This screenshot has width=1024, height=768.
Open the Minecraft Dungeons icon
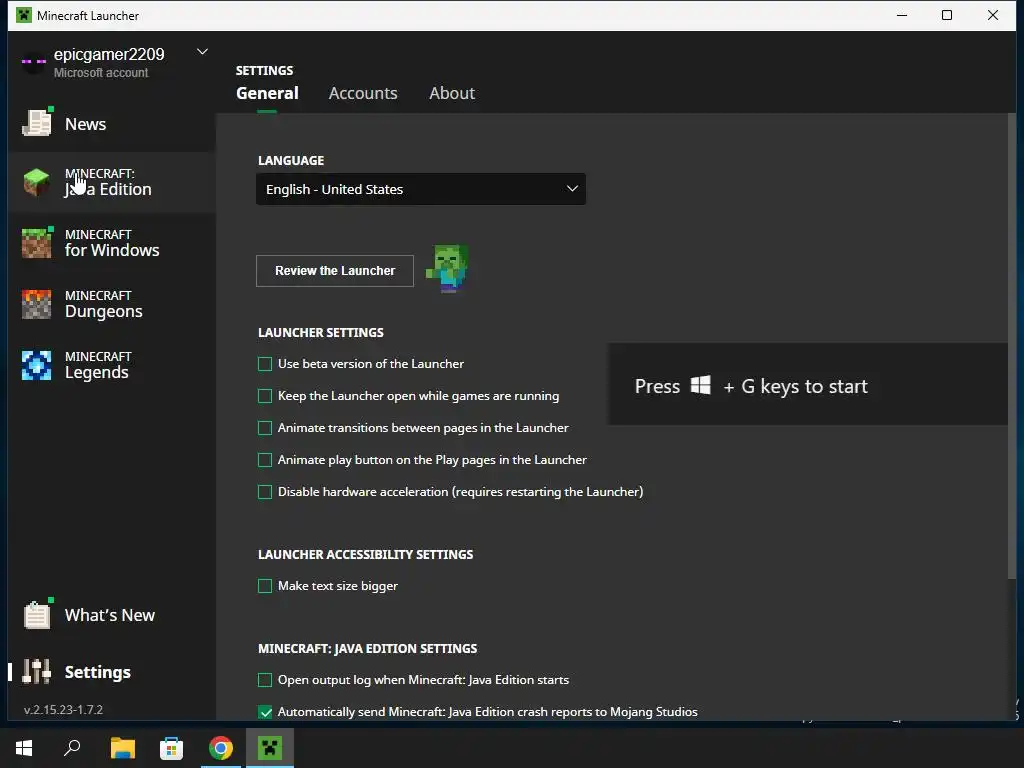[36, 304]
